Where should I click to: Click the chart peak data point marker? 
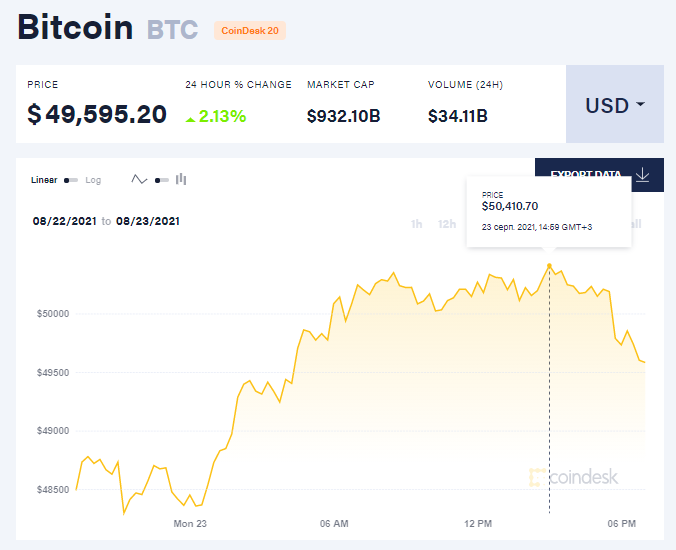pyautogui.click(x=549, y=266)
